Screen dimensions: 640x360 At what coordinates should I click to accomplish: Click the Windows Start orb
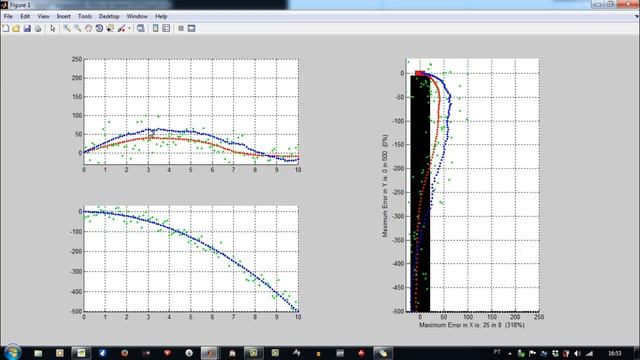(12, 353)
